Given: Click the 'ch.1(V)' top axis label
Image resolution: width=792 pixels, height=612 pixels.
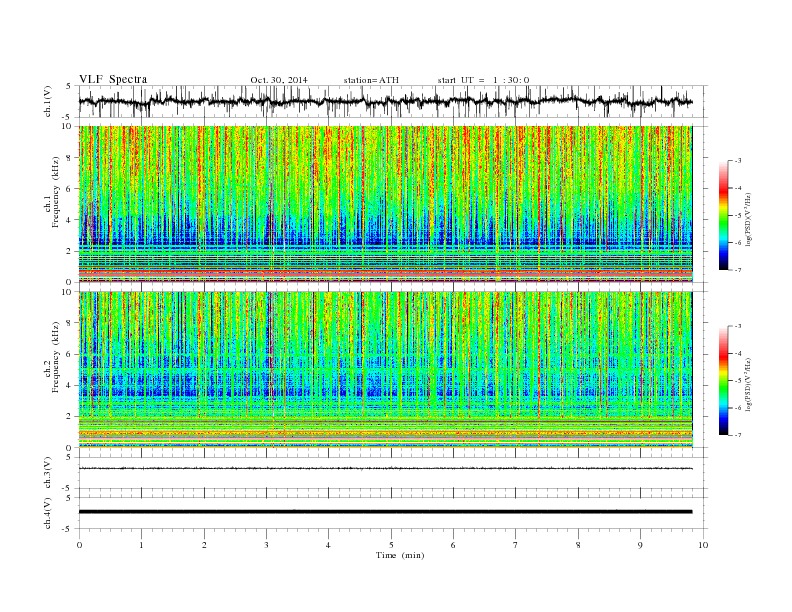Looking at the screenshot, I should tap(48, 103).
